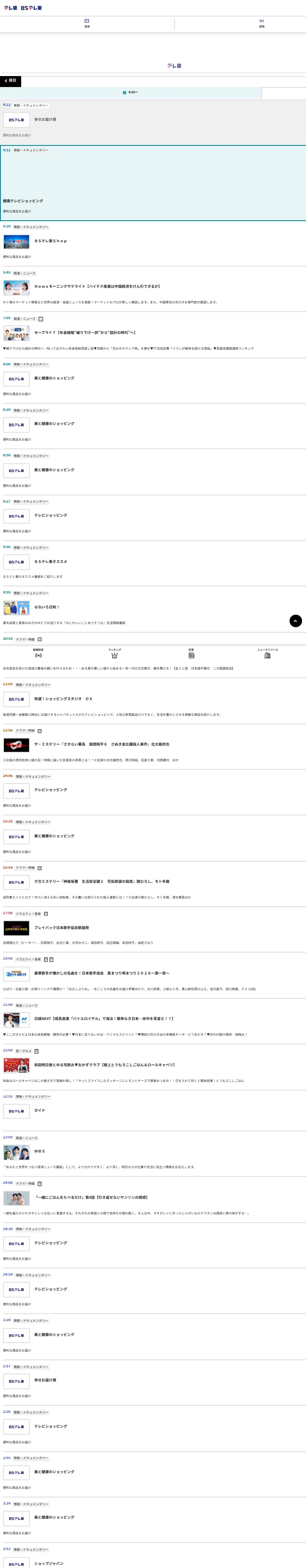This screenshot has width=306, height=1568.
Task: Open BSテレ東 logo thumbnail for ガイド at 22:55
Action: tap(16, 1111)
